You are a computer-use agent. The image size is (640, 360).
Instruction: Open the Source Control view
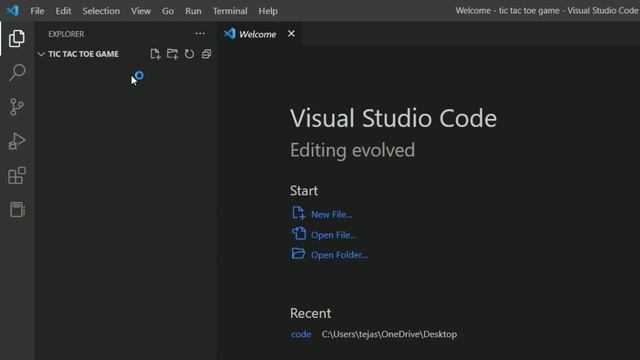click(17, 107)
